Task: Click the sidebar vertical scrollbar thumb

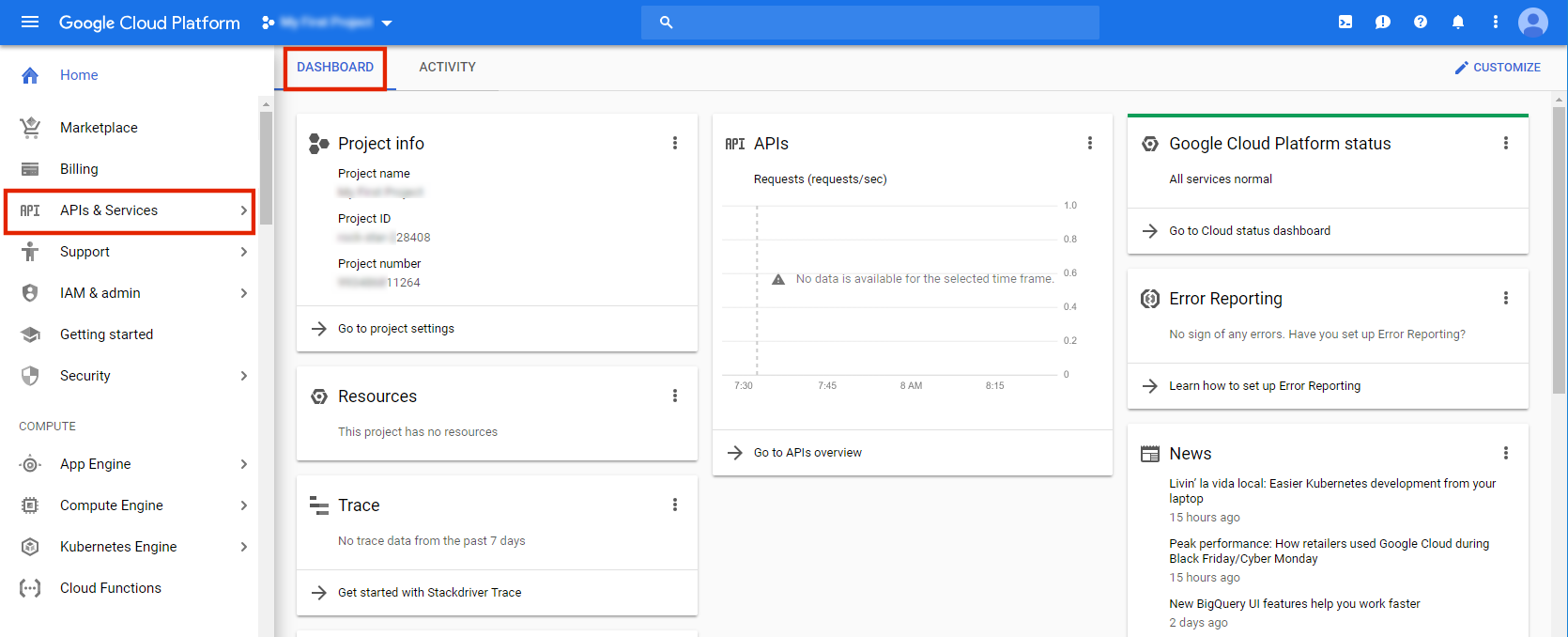Action: pos(266,167)
